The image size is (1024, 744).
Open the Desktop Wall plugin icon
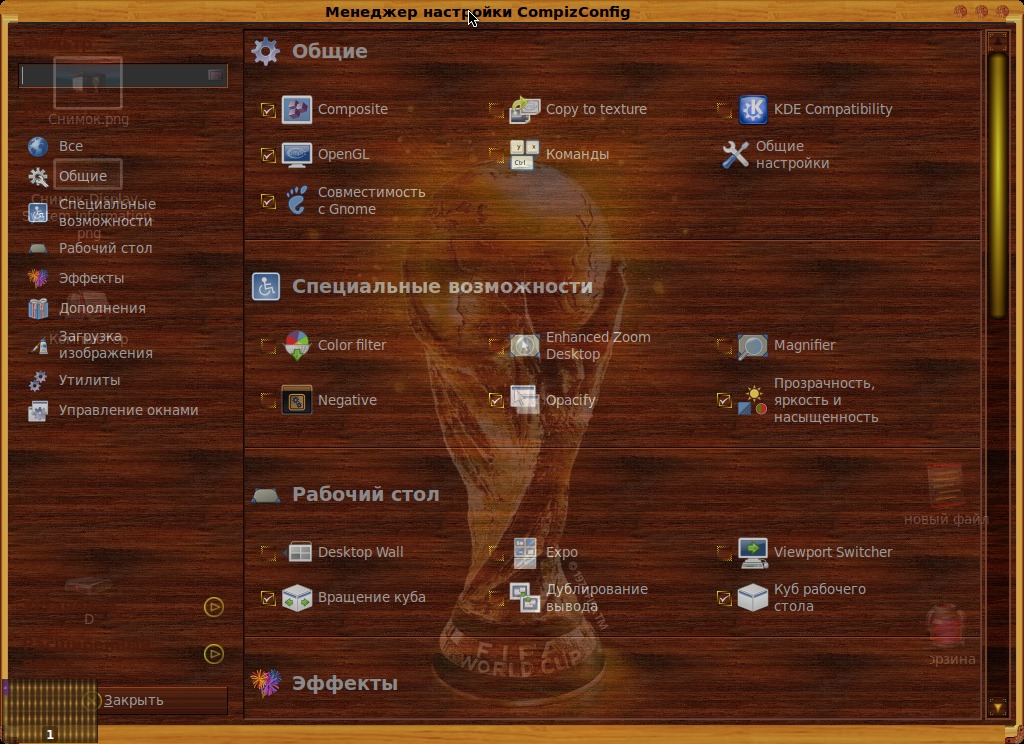(298, 552)
